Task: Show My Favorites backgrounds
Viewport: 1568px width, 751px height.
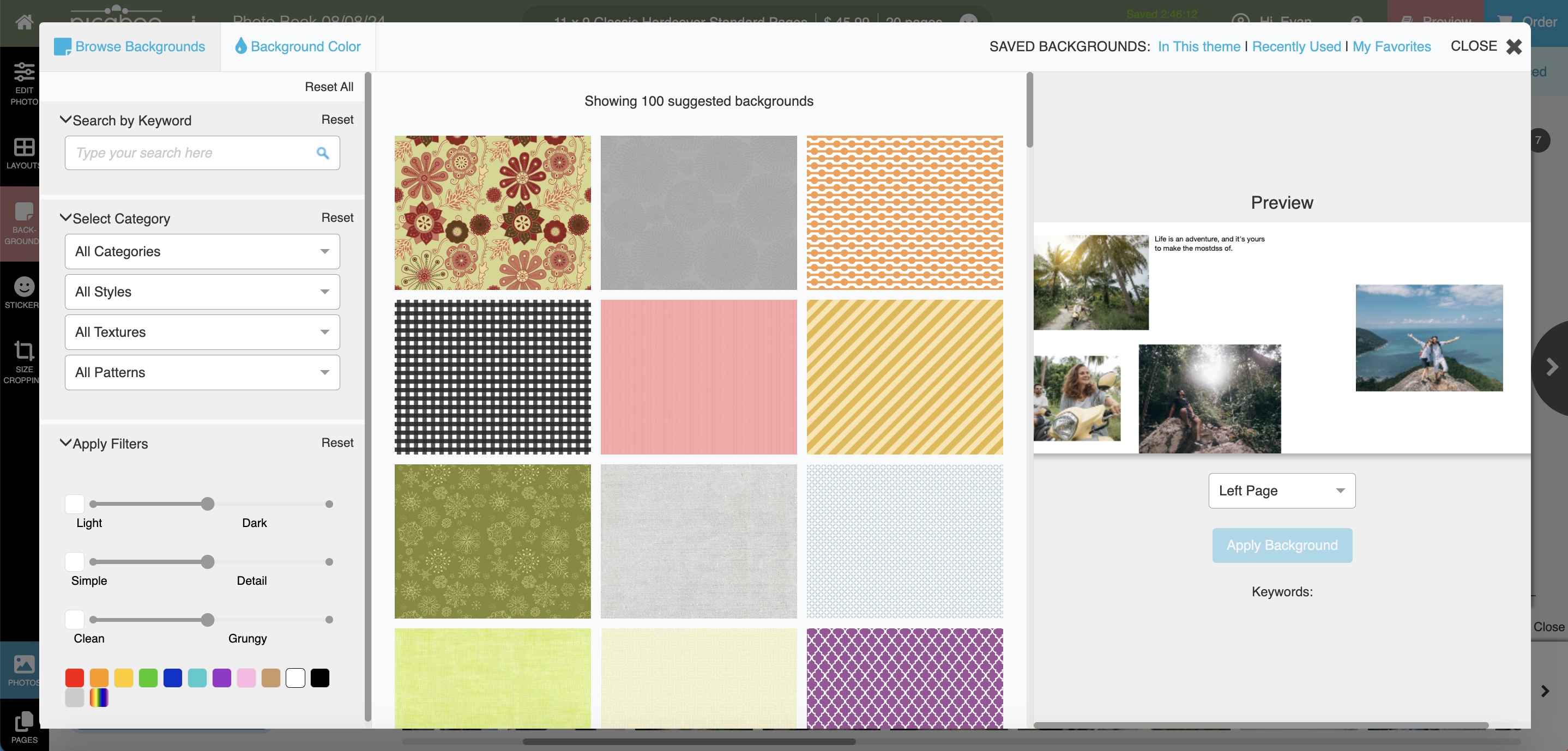Action: tap(1391, 46)
